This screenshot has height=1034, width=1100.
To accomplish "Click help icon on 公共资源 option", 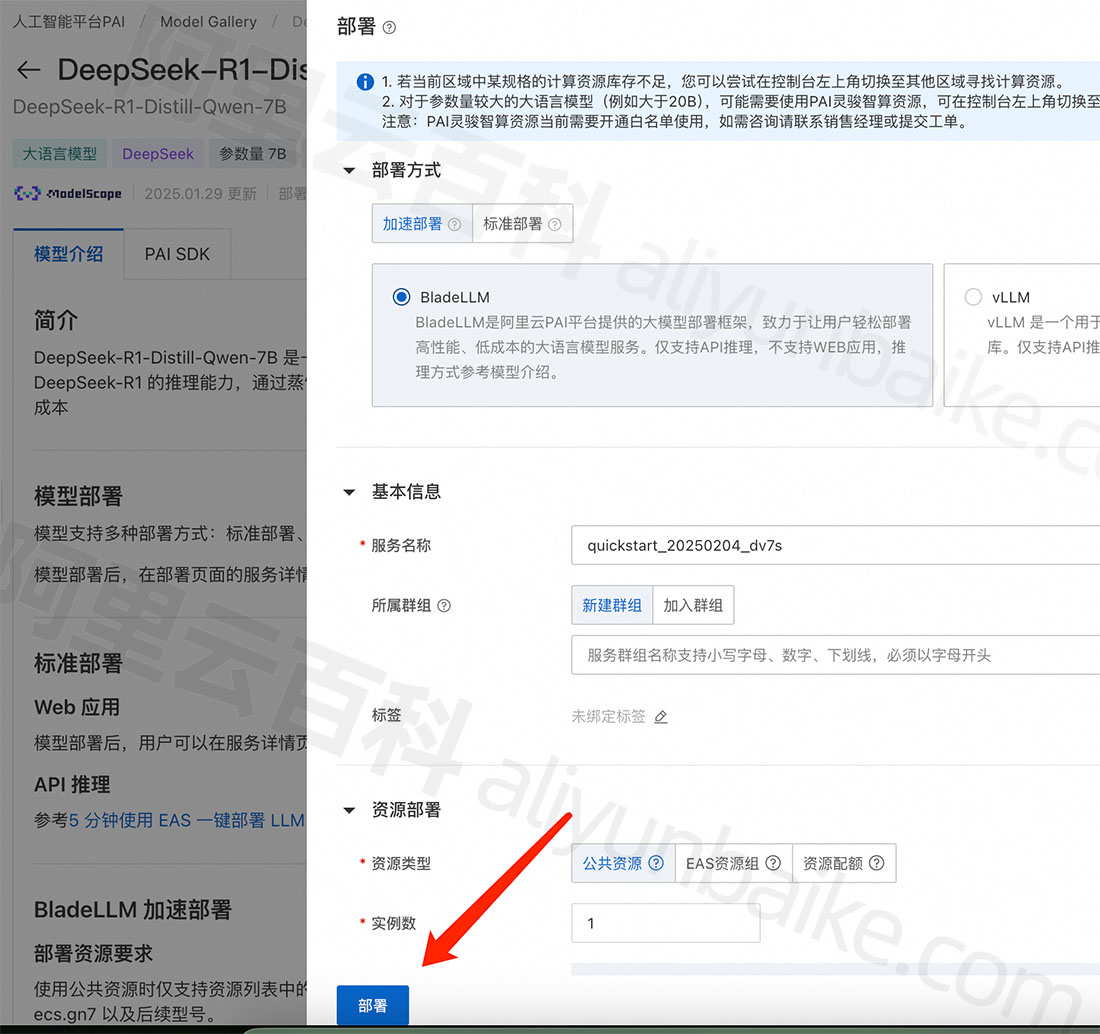I will coord(656,863).
